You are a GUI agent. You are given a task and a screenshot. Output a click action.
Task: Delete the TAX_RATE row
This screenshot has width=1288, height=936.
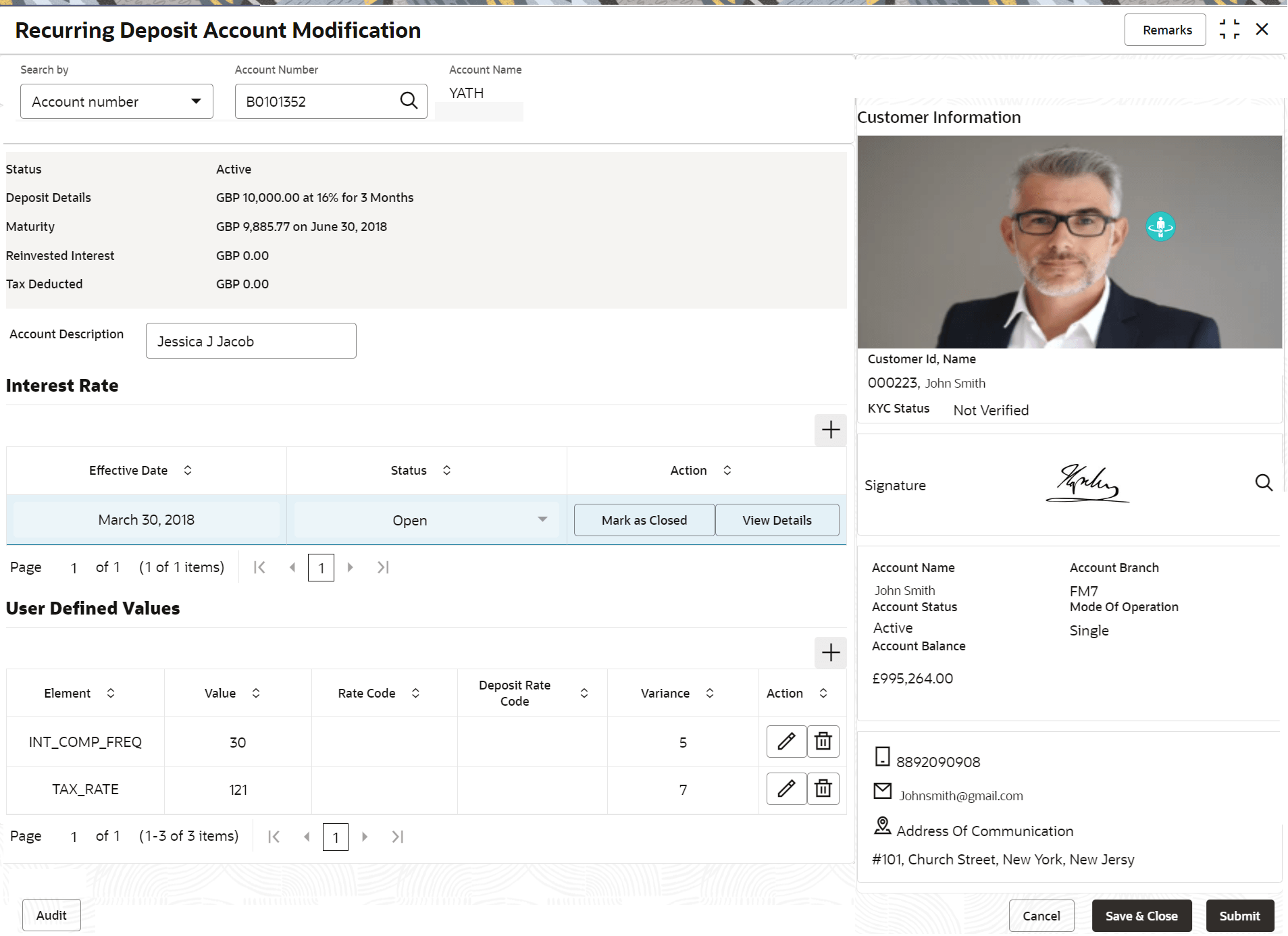(823, 789)
